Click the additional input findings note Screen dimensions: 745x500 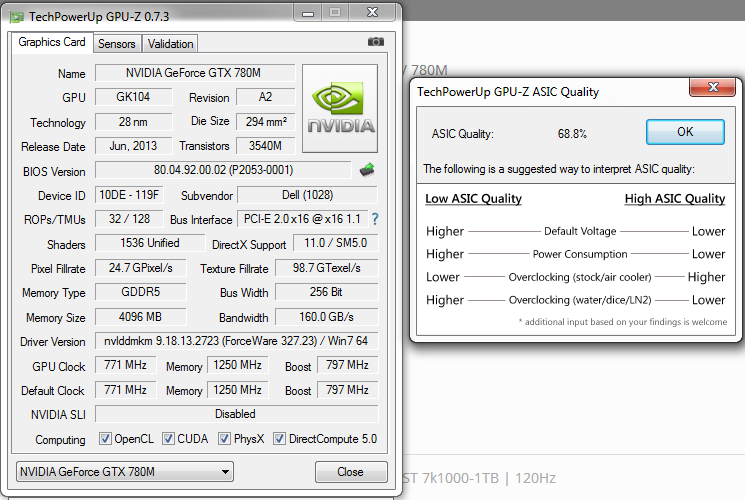coord(622,322)
